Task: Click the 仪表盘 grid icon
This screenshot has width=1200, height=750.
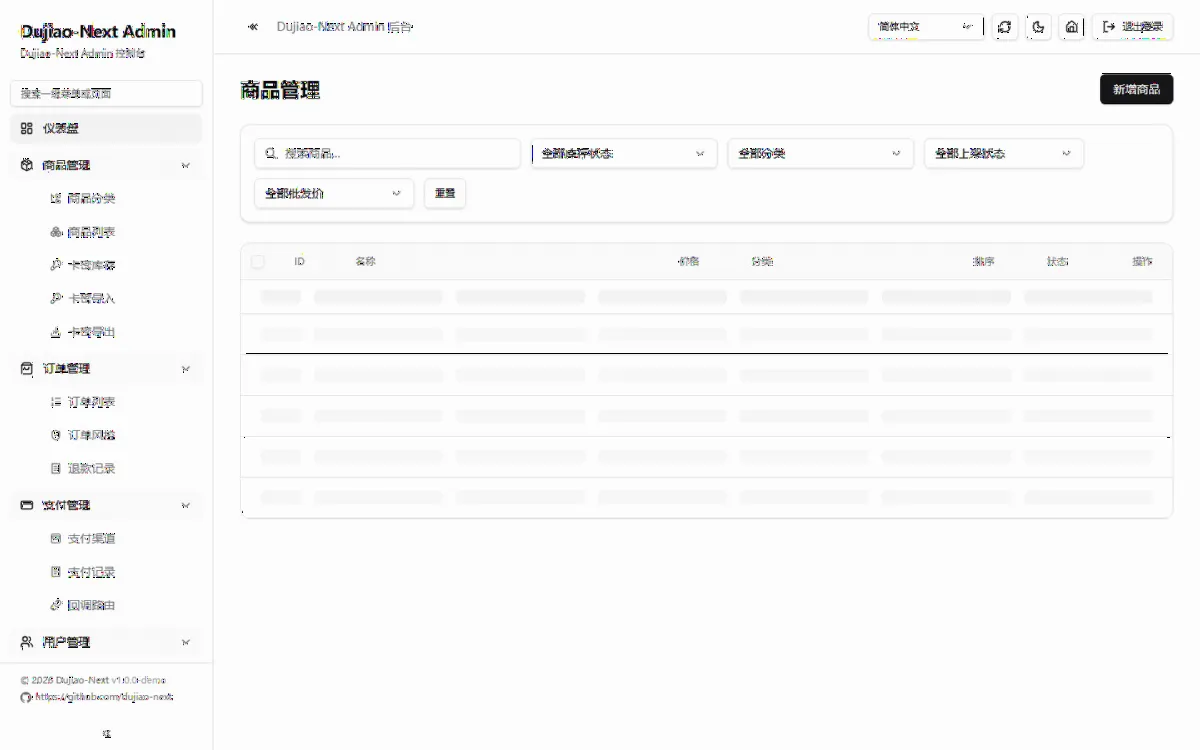Action: pos(27,128)
